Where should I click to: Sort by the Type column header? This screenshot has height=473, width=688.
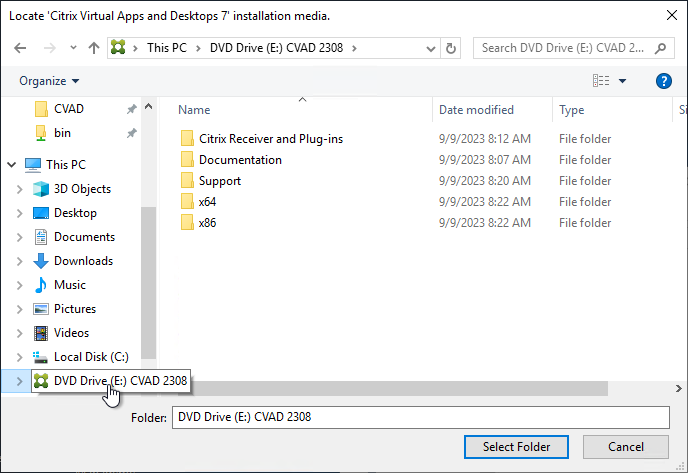tap(571, 110)
